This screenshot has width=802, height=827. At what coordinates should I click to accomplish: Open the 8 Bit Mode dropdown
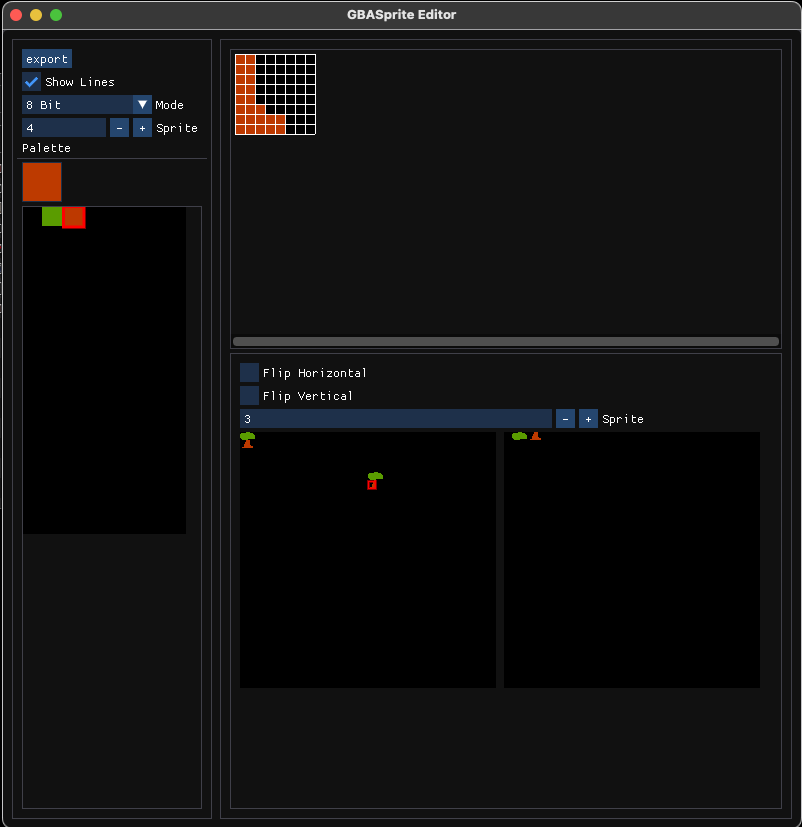pyautogui.click(x=78, y=105)
